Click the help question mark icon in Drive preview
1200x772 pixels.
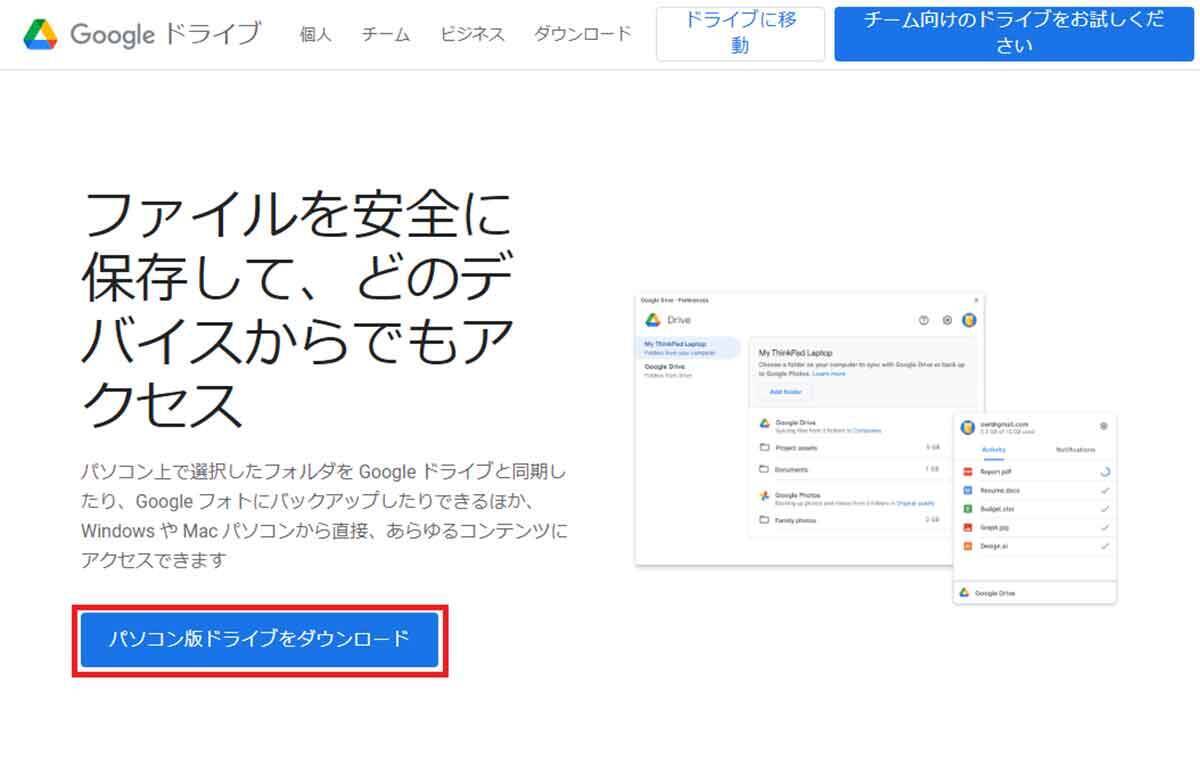923,320
